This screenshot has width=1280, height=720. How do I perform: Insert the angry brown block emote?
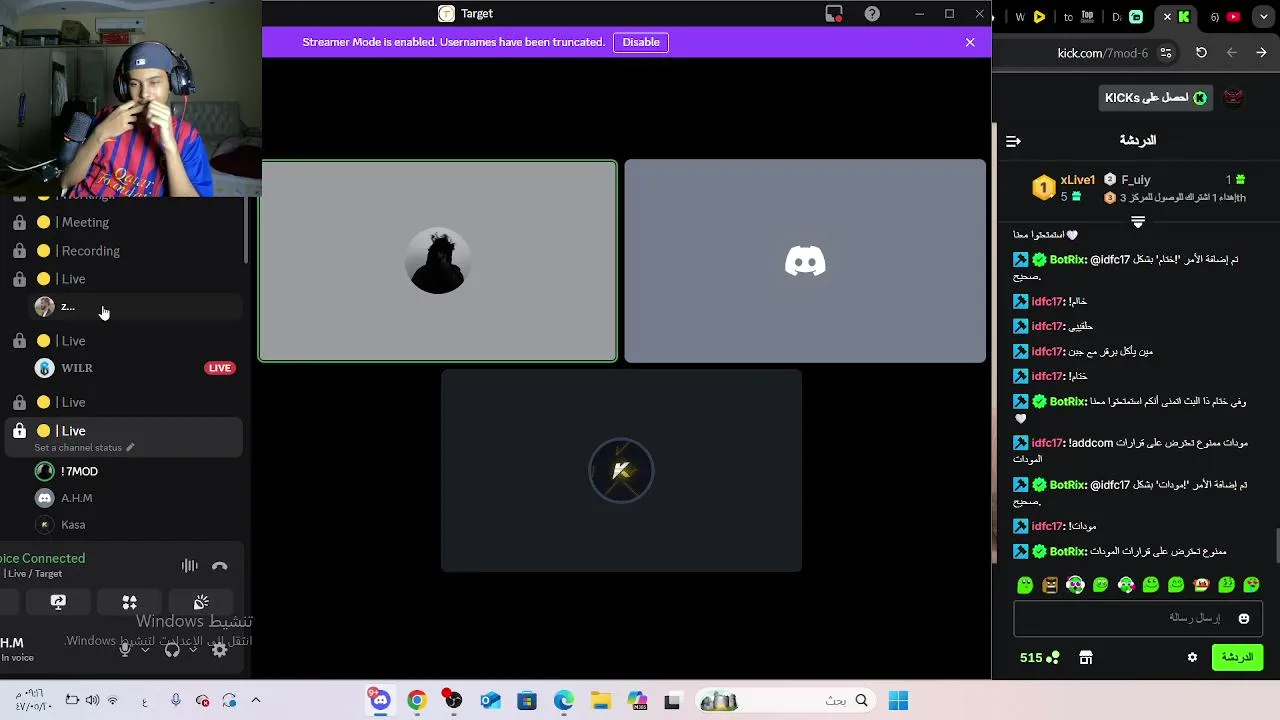(x=1050, y=586)
